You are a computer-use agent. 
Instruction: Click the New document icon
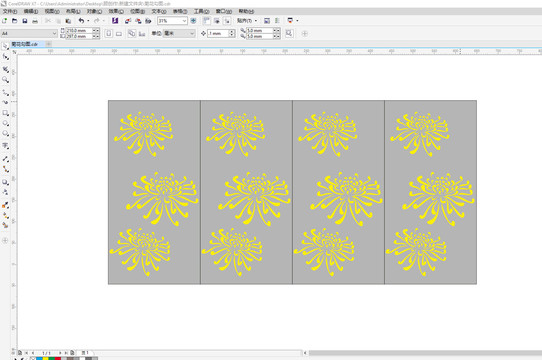pos(5,21)
